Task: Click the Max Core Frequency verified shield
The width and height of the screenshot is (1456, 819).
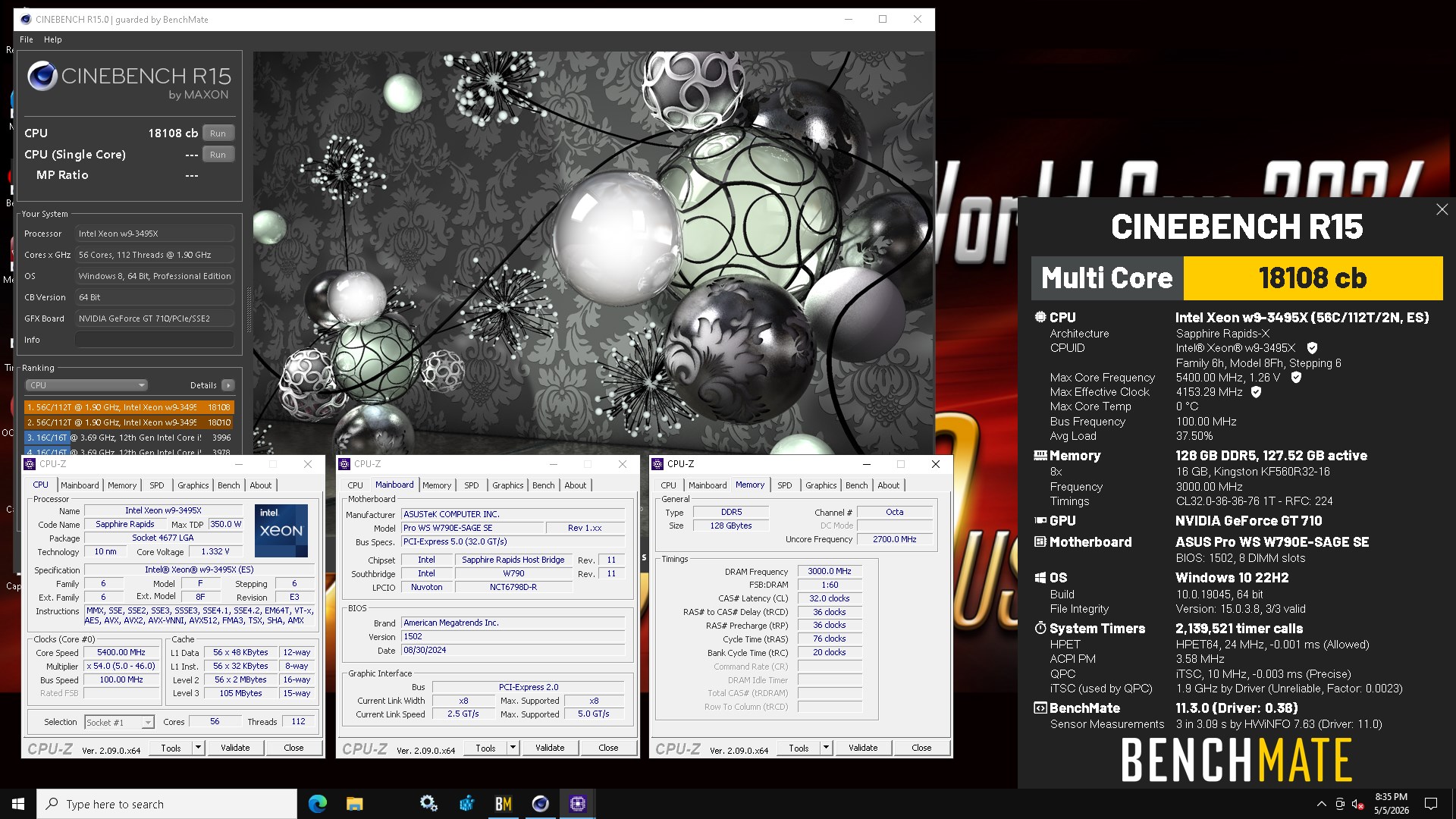Action: 1296,377
